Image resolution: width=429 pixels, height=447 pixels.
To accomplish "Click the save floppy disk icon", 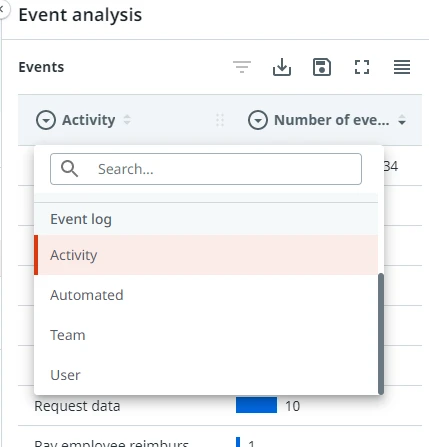I will [322, 67].
